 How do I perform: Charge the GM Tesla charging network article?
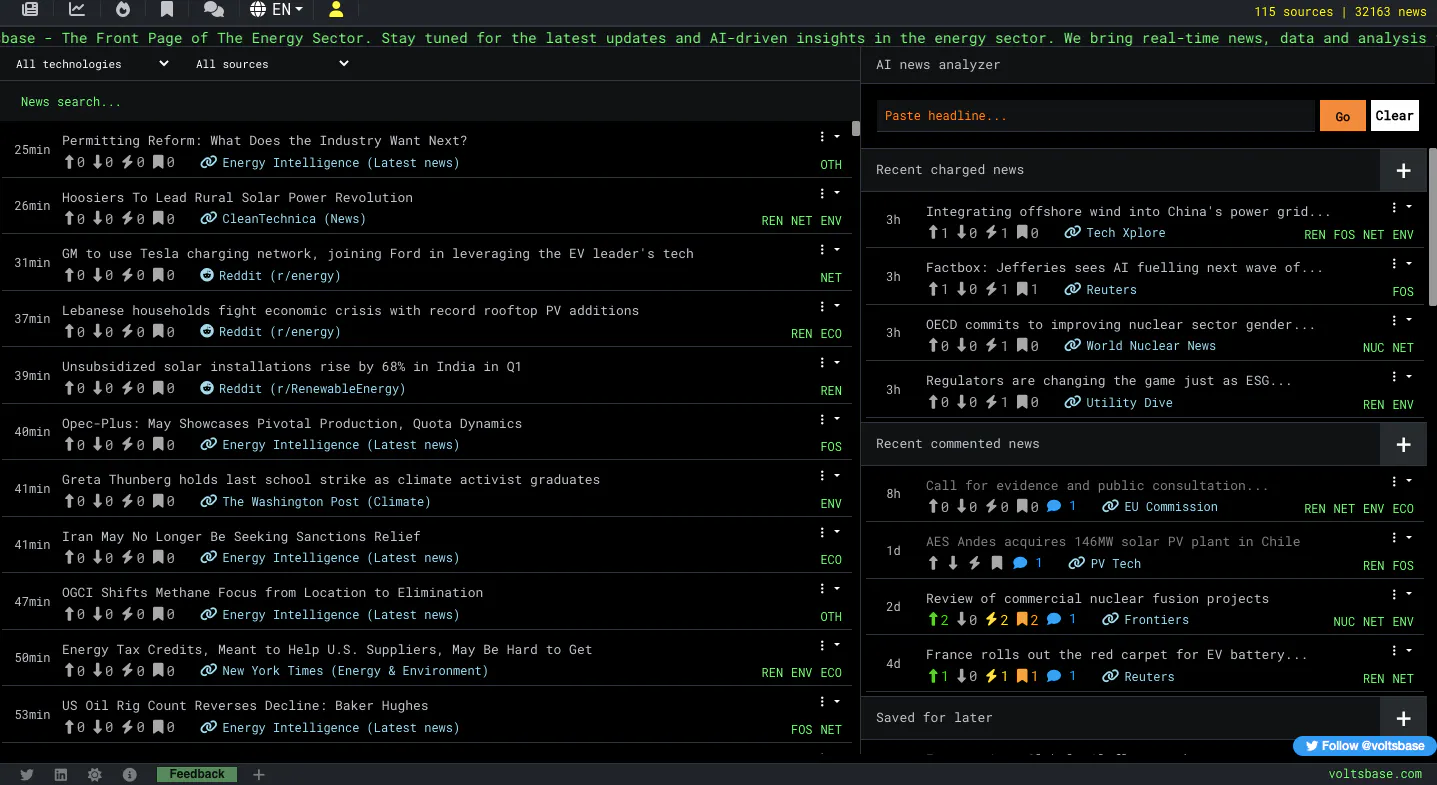pyautogui.click(x=128, y=276)
